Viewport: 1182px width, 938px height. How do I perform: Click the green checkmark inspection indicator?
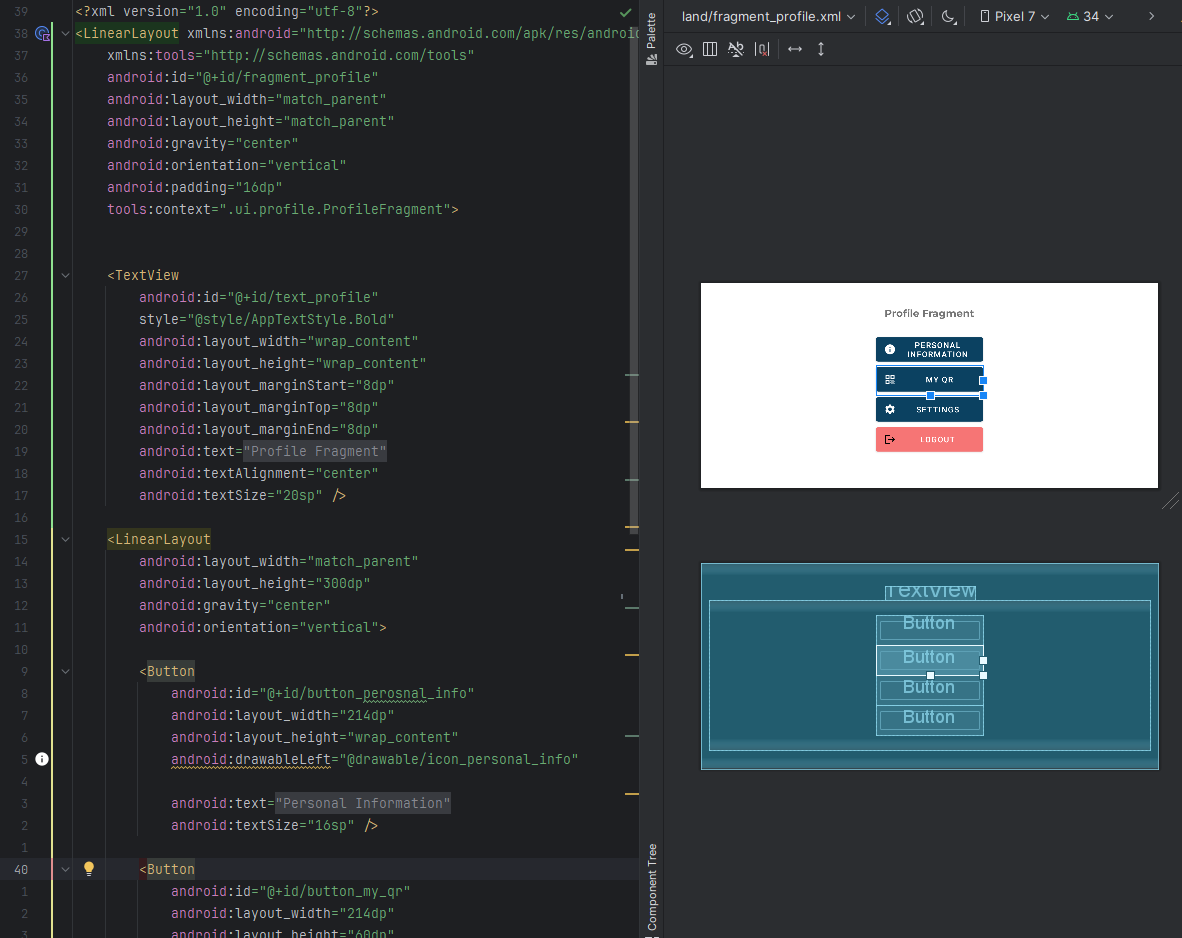pos(626,12)
